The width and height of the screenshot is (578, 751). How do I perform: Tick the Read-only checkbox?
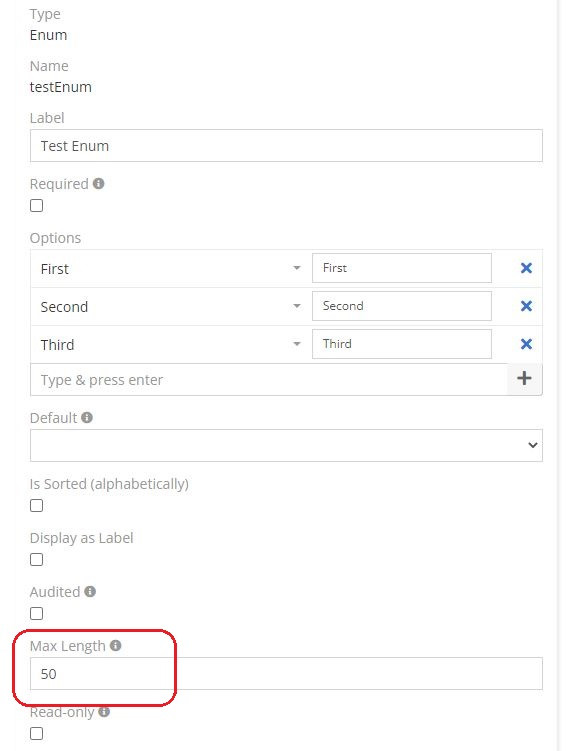pyautogui.click(x=36, y=734)
